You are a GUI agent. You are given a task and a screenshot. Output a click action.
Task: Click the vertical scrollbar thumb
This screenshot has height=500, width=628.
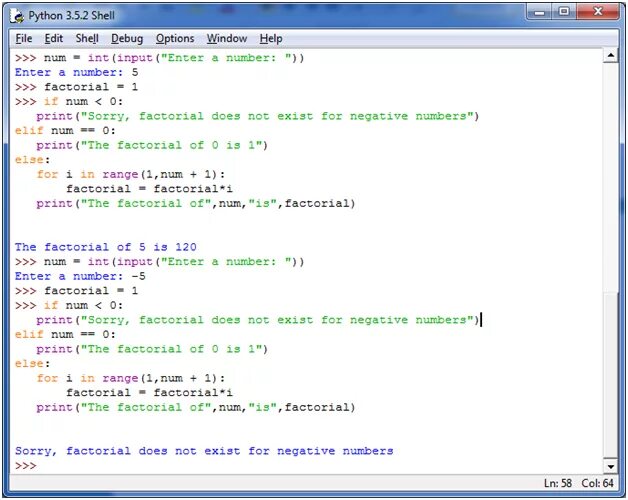(x=610, y=375)
